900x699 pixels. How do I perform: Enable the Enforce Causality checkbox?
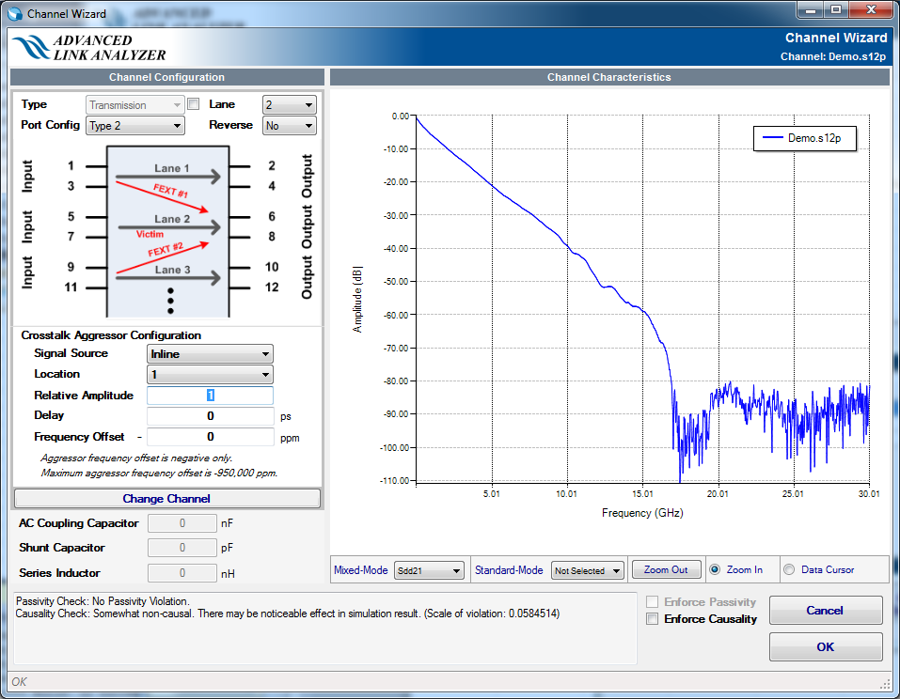click(654, 619)
